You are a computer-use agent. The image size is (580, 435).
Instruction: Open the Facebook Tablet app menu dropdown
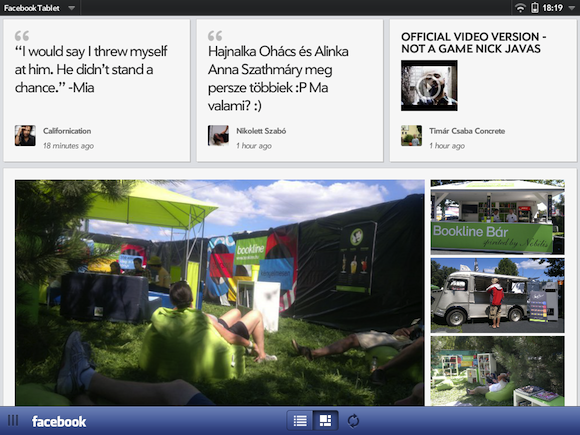[x=40, y=8]
